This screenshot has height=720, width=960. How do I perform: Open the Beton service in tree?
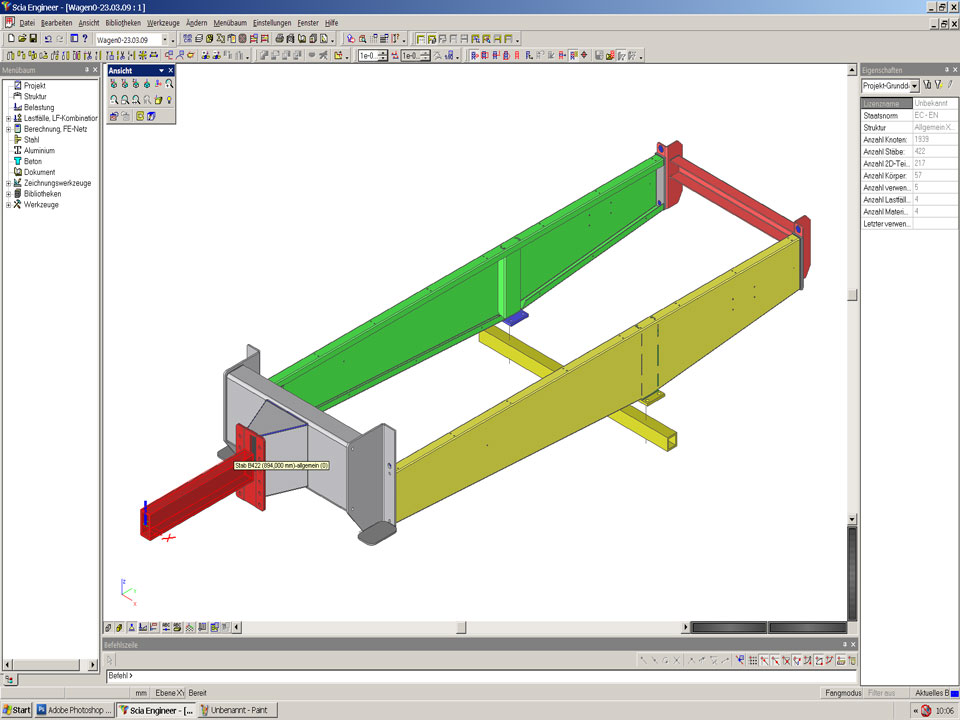tap(32, 161)
